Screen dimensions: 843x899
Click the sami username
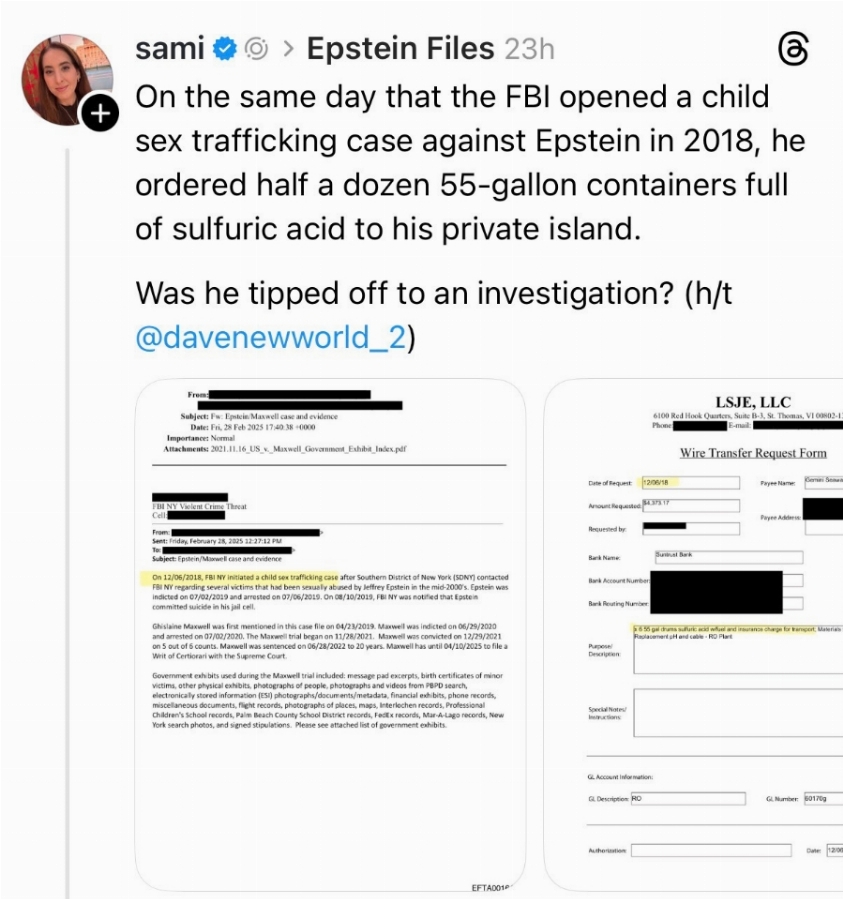click(170, 48)
